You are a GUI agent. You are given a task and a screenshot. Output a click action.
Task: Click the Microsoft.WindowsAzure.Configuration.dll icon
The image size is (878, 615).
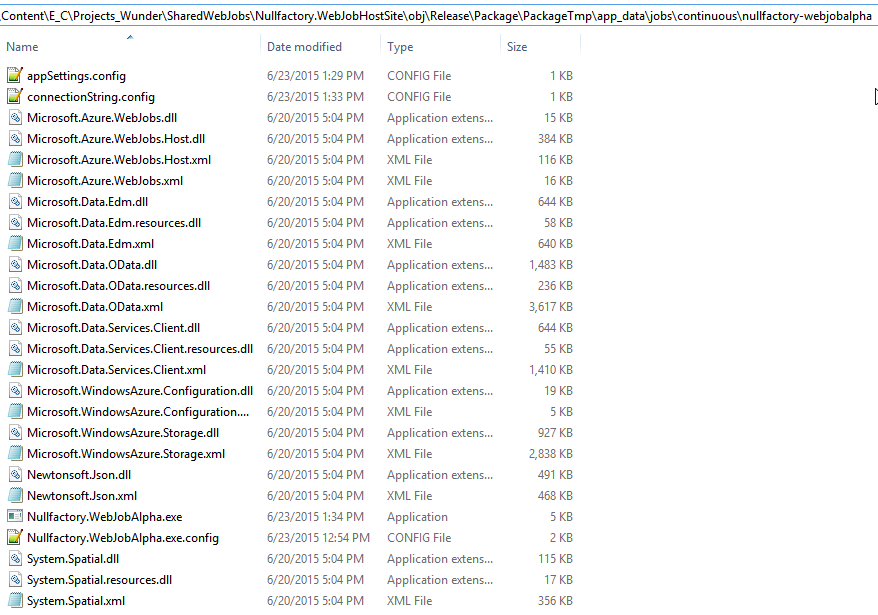15,390
